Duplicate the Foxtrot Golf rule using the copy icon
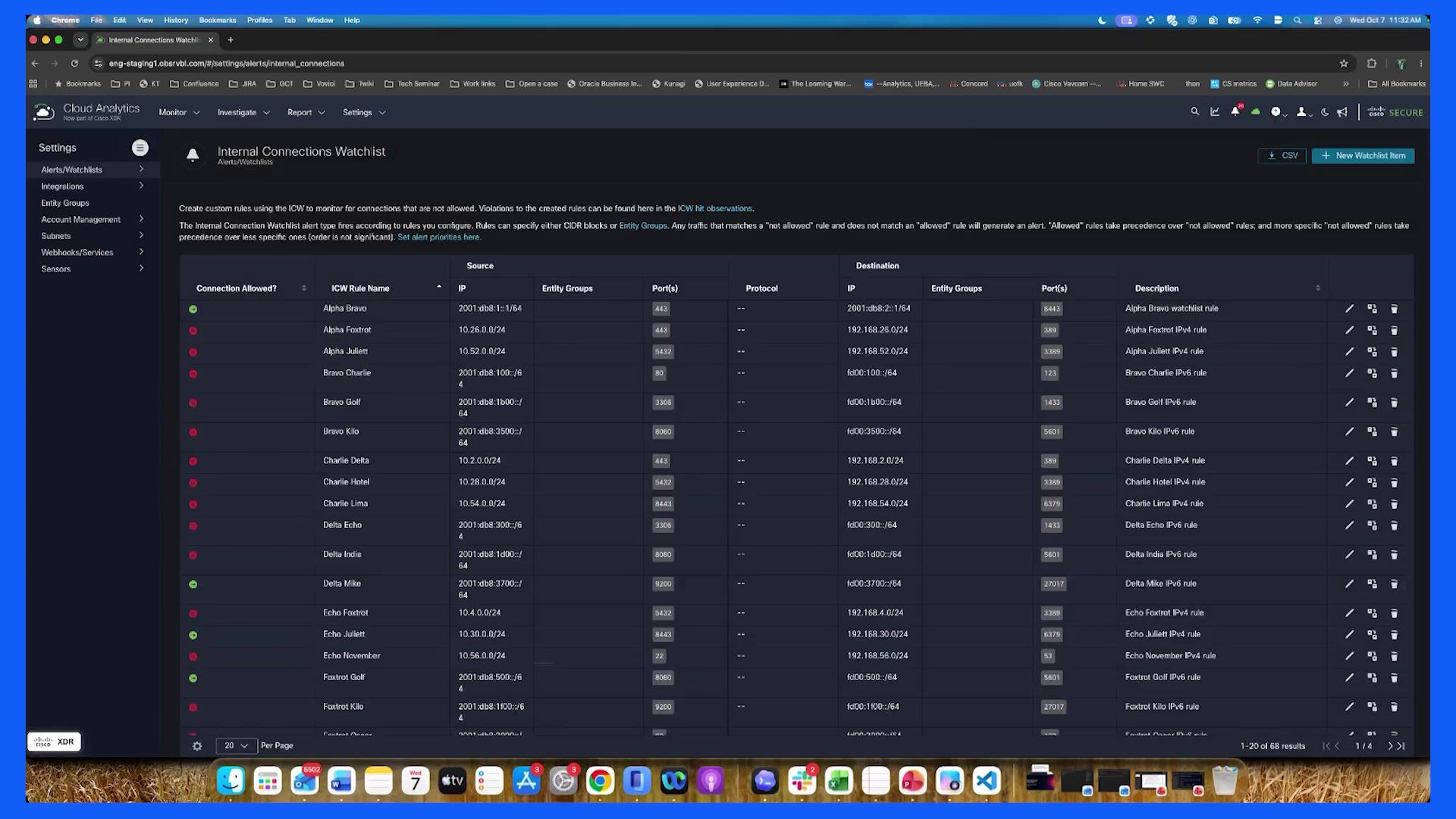 tap(1372, 678)
